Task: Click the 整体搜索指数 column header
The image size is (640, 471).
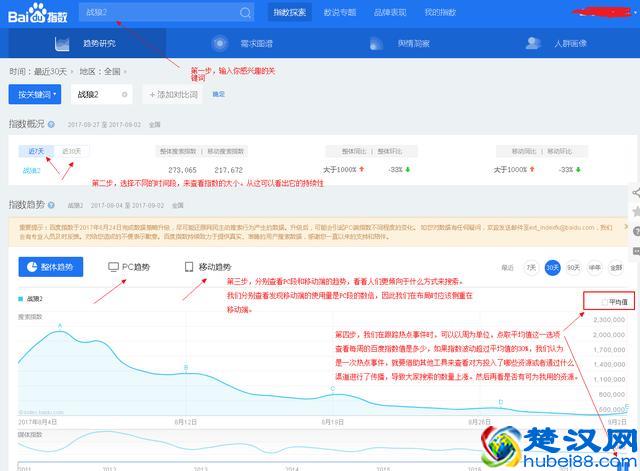Action: click(178, 151)
